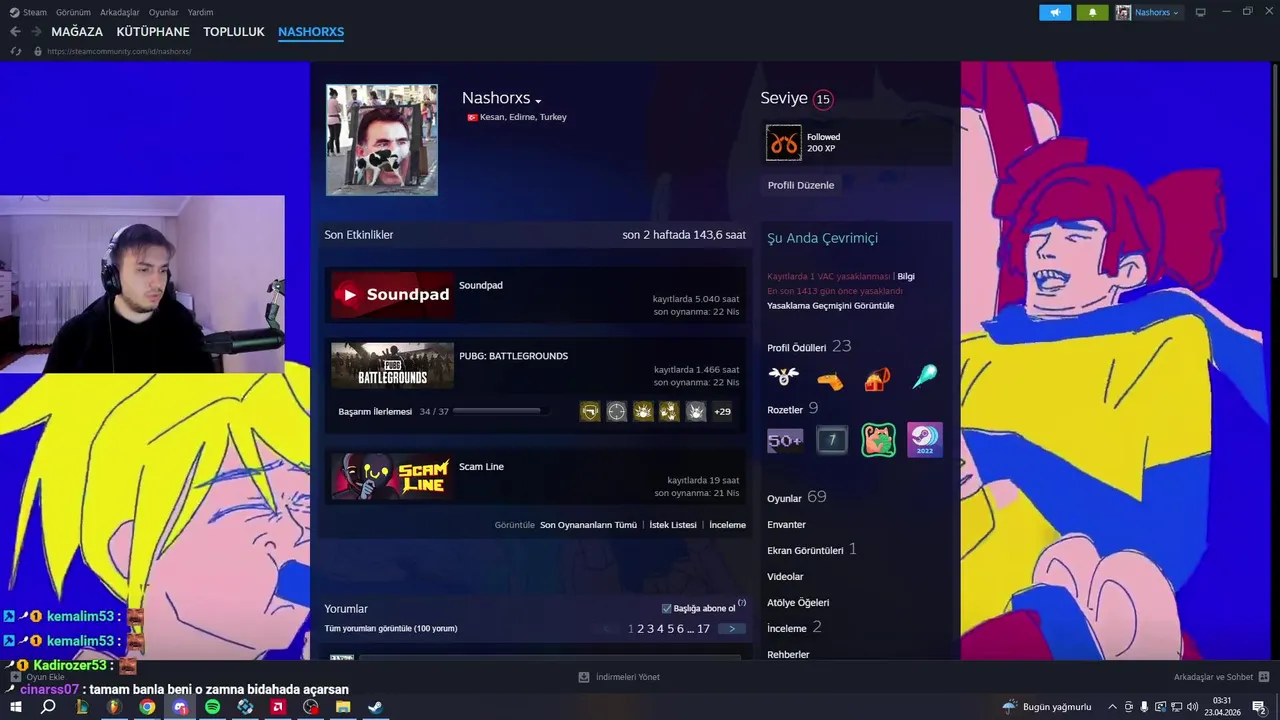The width and height of the screenshot is (1280, 720).
Task: Open the İnceleme link under recent games
Action: click(727, 525)
